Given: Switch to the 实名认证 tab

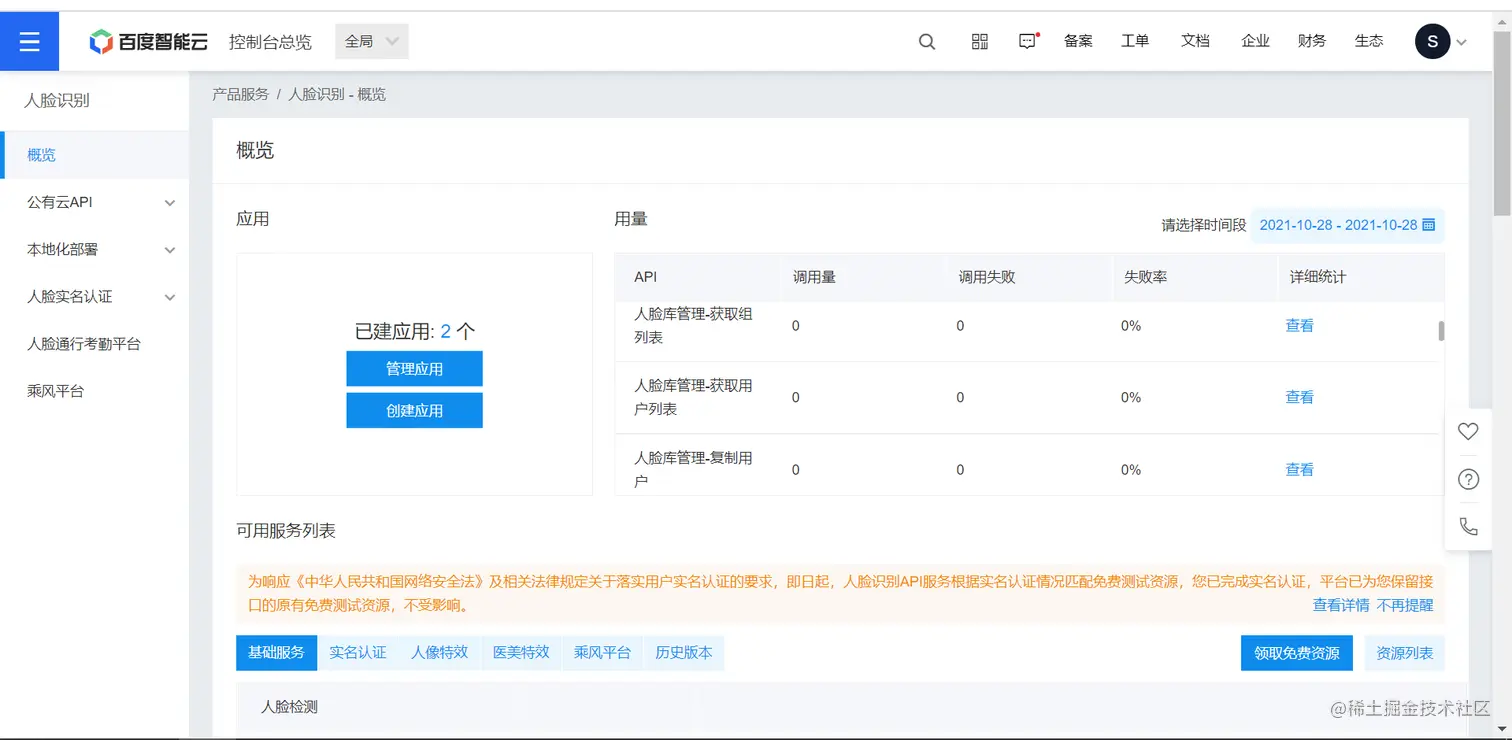Looking at the screenshot, I should pyautogui.click(x=358, y=653).
